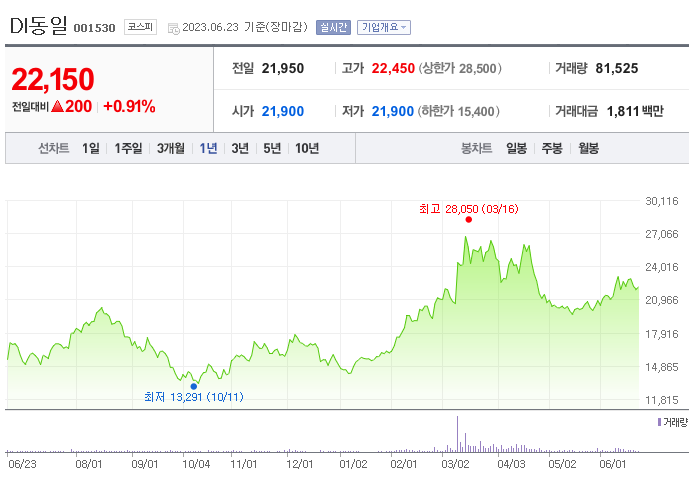Select the 1주일 line chart tab
Screen dimensions: 689x485
(x=128, y=148)
